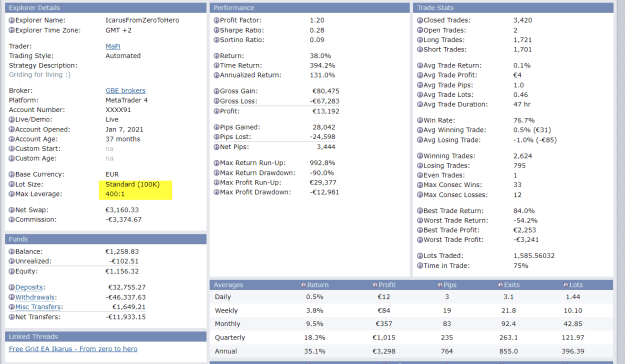The height and width of the screenshot is (364, 625).
Task: Click the info icon beside Equity
Action: tap(12, 272)
